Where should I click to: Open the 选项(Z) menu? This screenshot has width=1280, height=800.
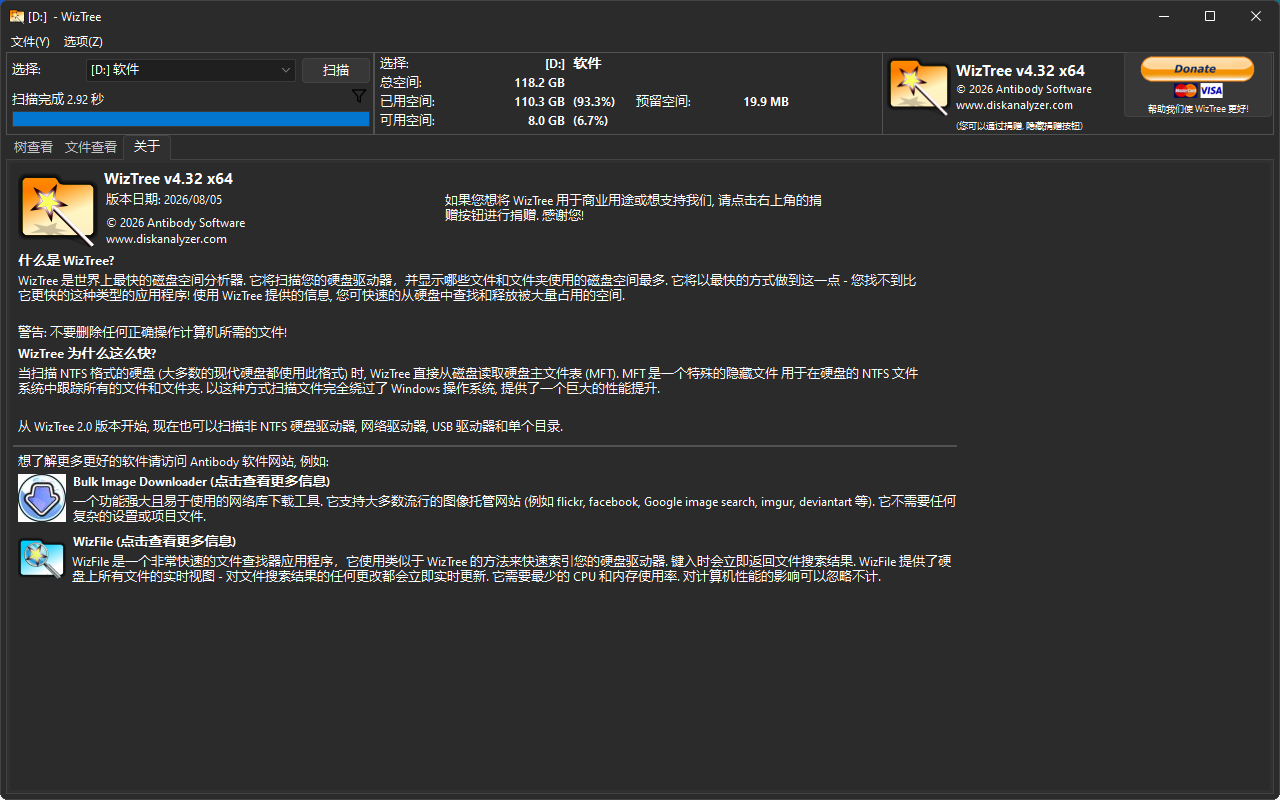[x=83, y=42]
